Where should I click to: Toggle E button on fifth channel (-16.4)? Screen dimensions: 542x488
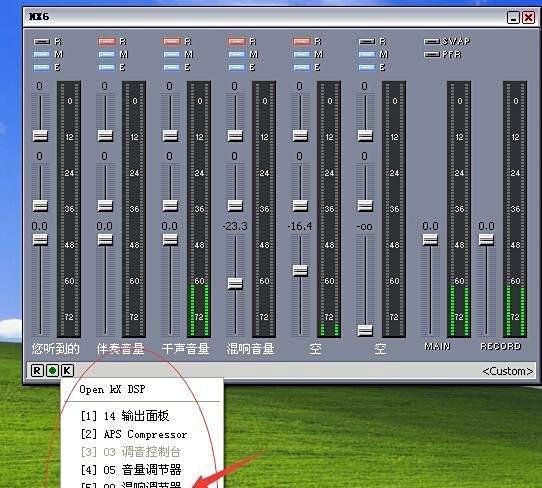click(302, 67)
